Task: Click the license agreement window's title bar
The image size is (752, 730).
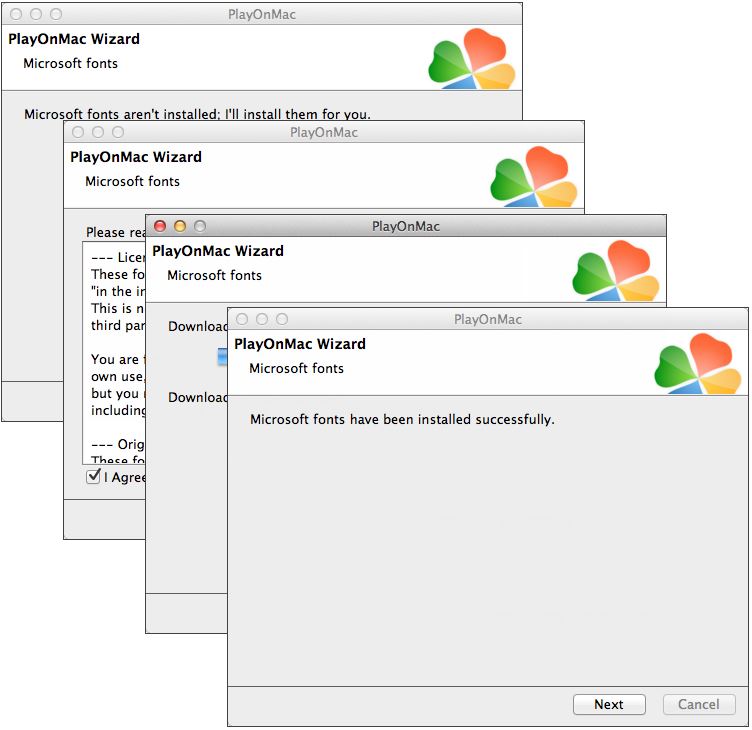Action: 324,132
